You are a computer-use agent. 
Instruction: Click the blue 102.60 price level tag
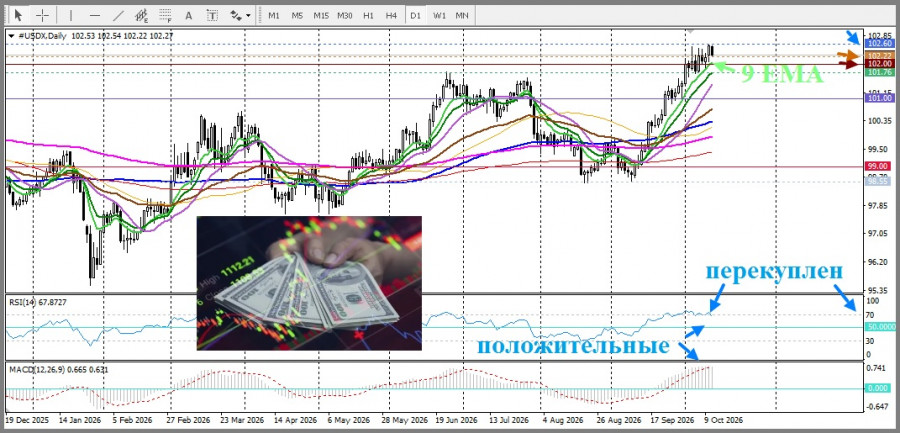tap(880, 44)
